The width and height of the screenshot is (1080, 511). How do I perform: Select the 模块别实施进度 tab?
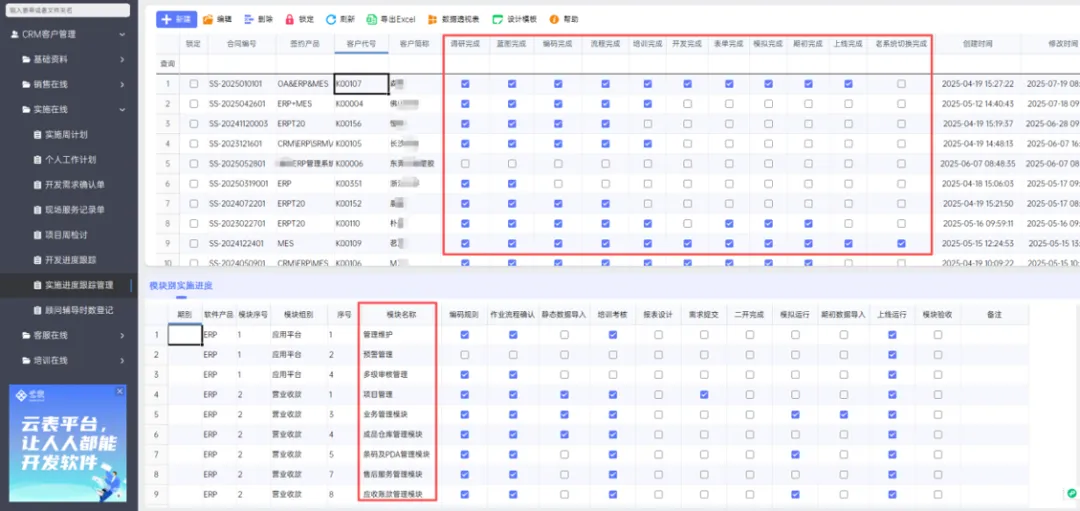coord(180,286)
